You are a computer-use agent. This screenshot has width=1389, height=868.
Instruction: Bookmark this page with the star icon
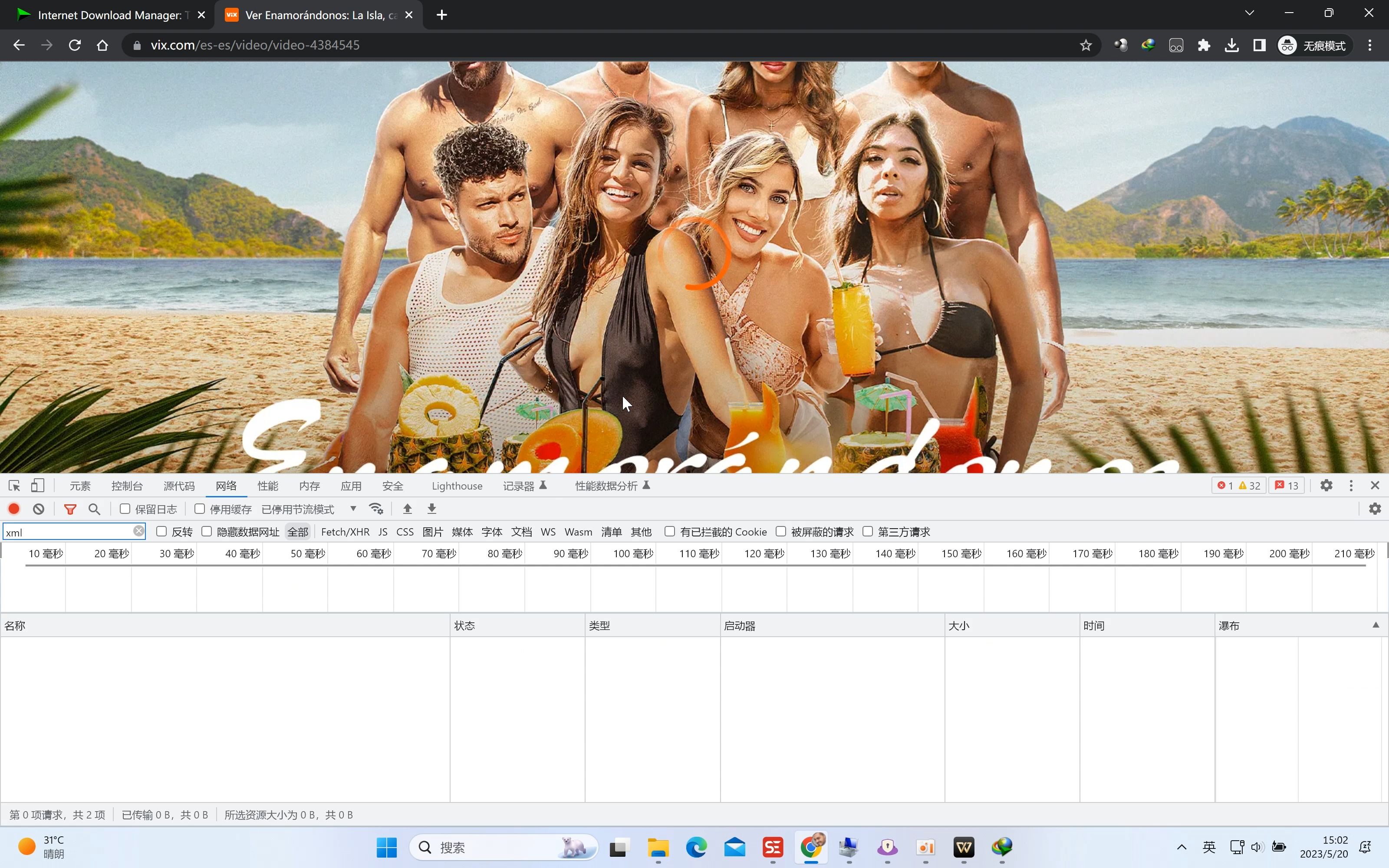point(1085,45)
